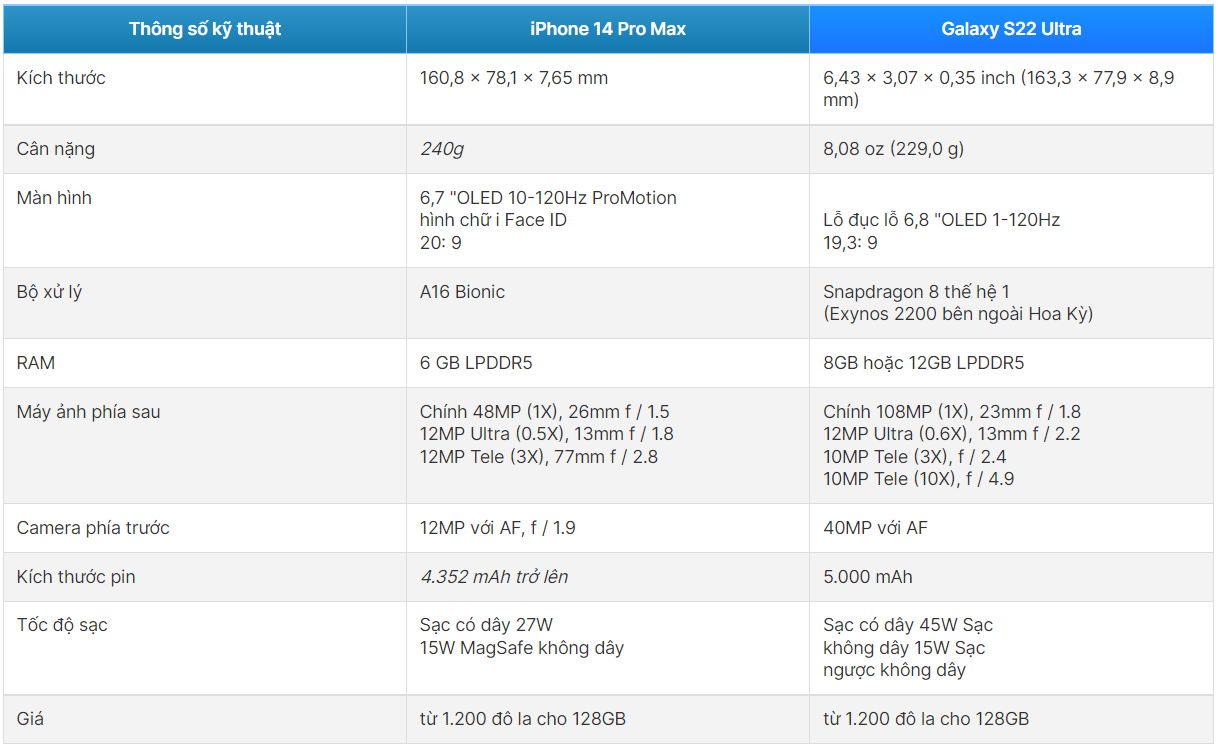Click the 'Bộ xử lý' row label

click(49, 292)
